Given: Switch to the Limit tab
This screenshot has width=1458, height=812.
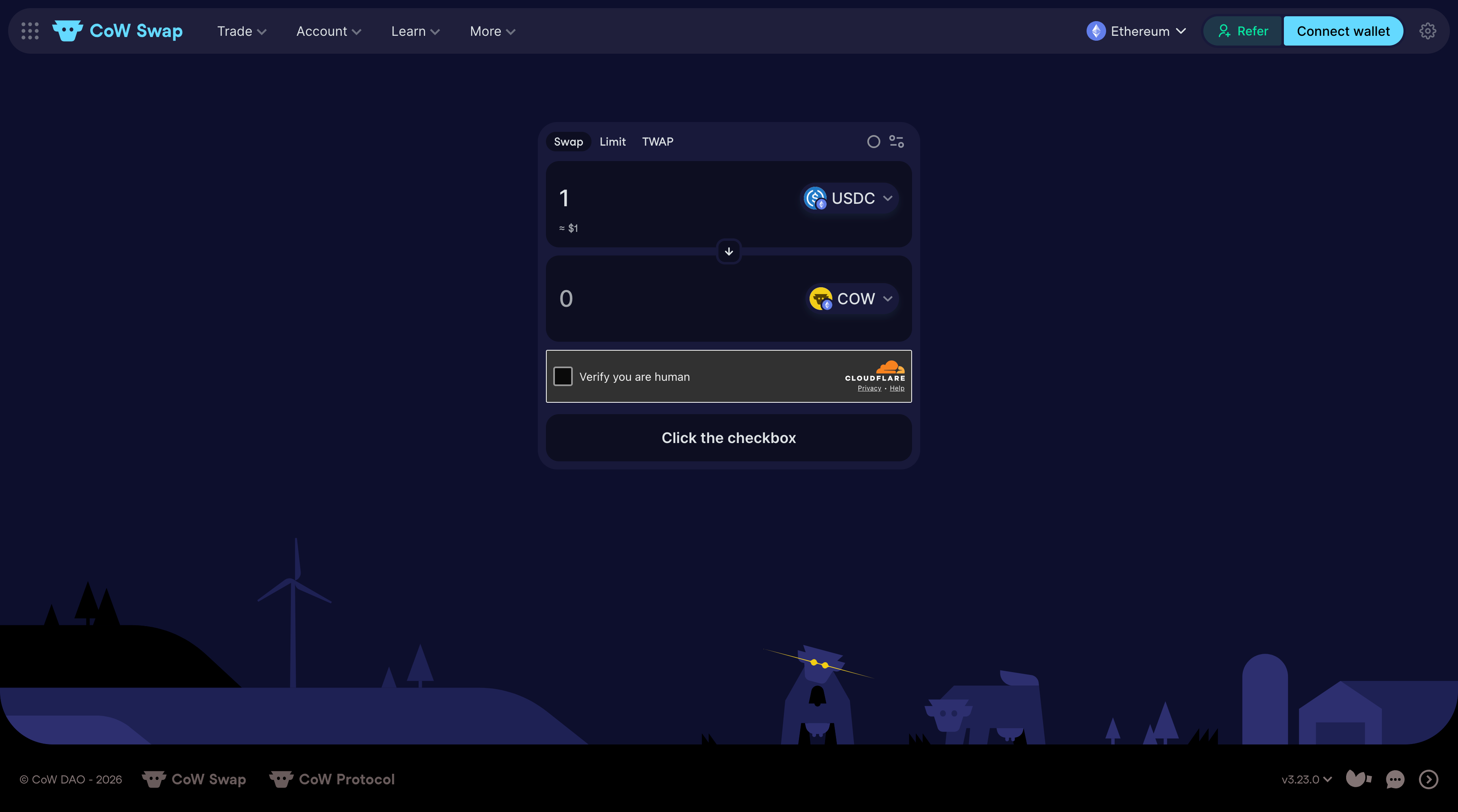Looking at the screenshot, I should pyautogui.click(x=612, y=142).
